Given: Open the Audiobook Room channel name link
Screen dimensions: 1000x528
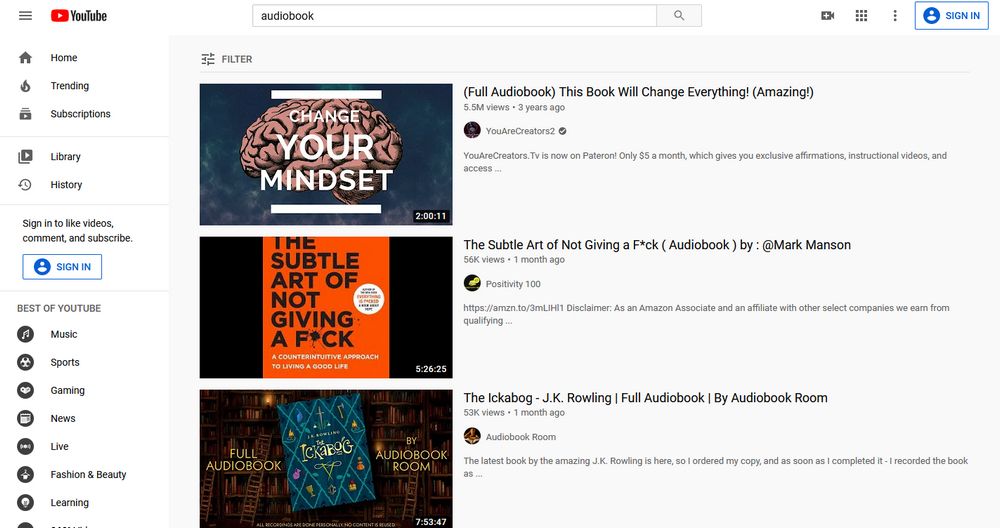Looking at the screenshot, I should [x=520, y=437].
